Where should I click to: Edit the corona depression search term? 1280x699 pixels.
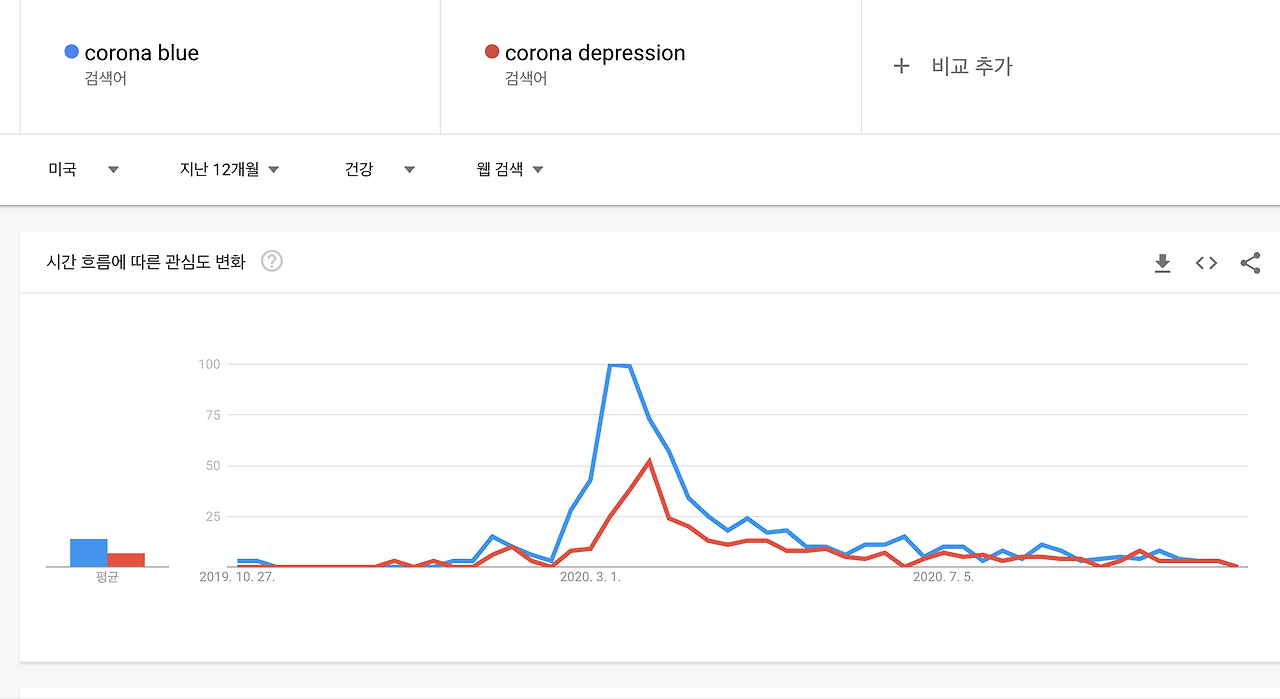[x=595, y=53]
